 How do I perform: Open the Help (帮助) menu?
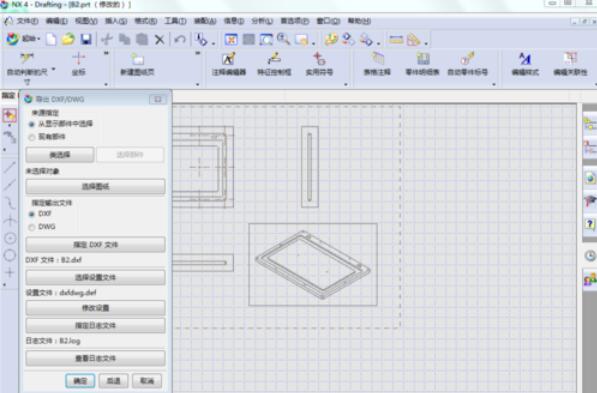click(359, 21)
